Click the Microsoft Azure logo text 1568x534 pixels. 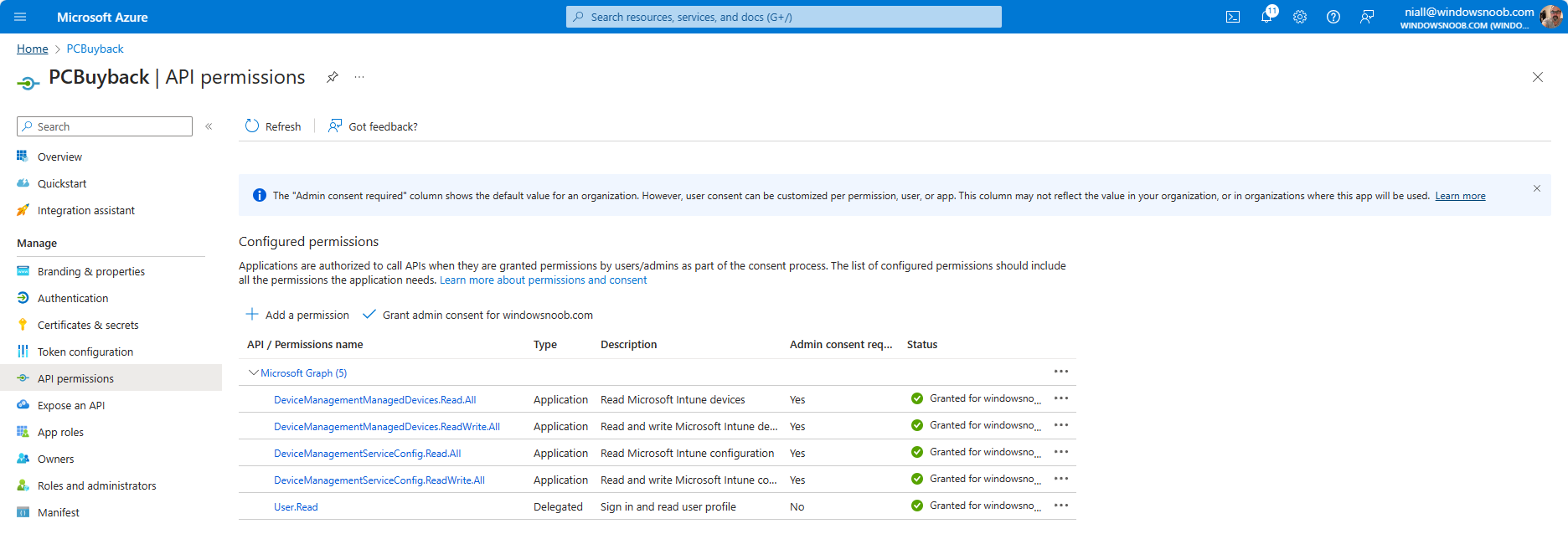click(x=102, y=17)
